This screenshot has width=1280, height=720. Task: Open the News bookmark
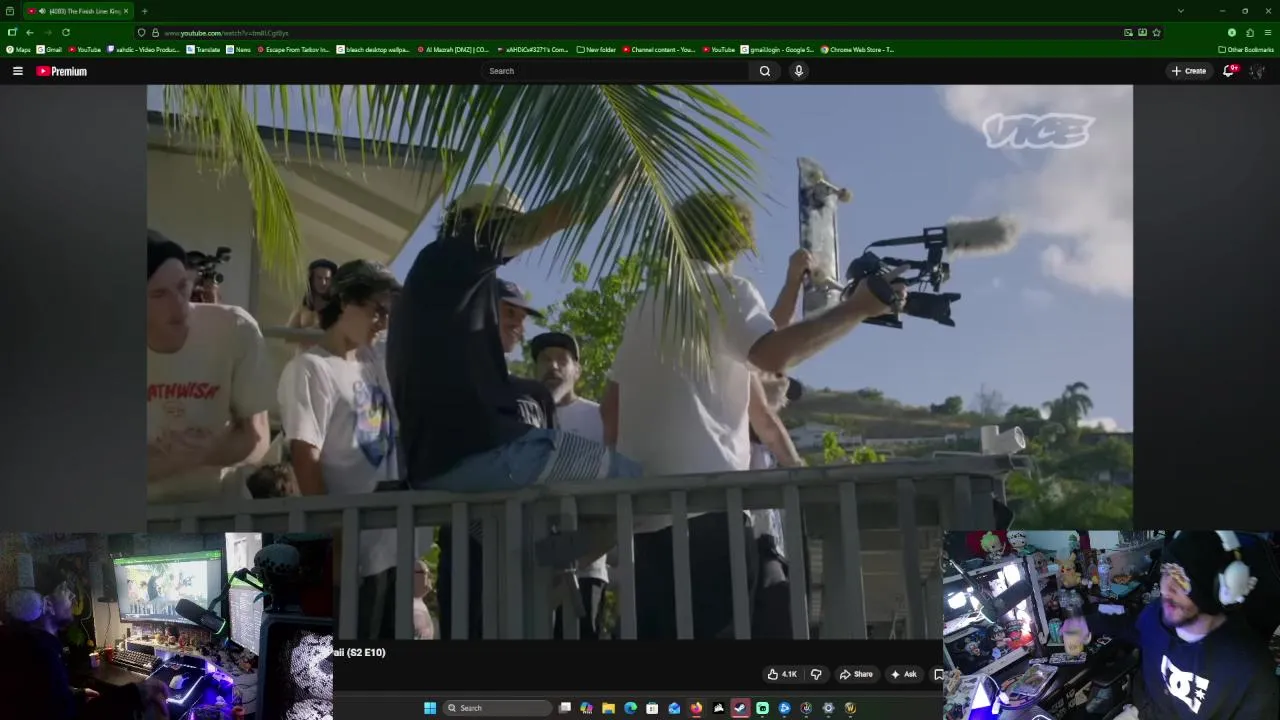click(x=238, y=49)
